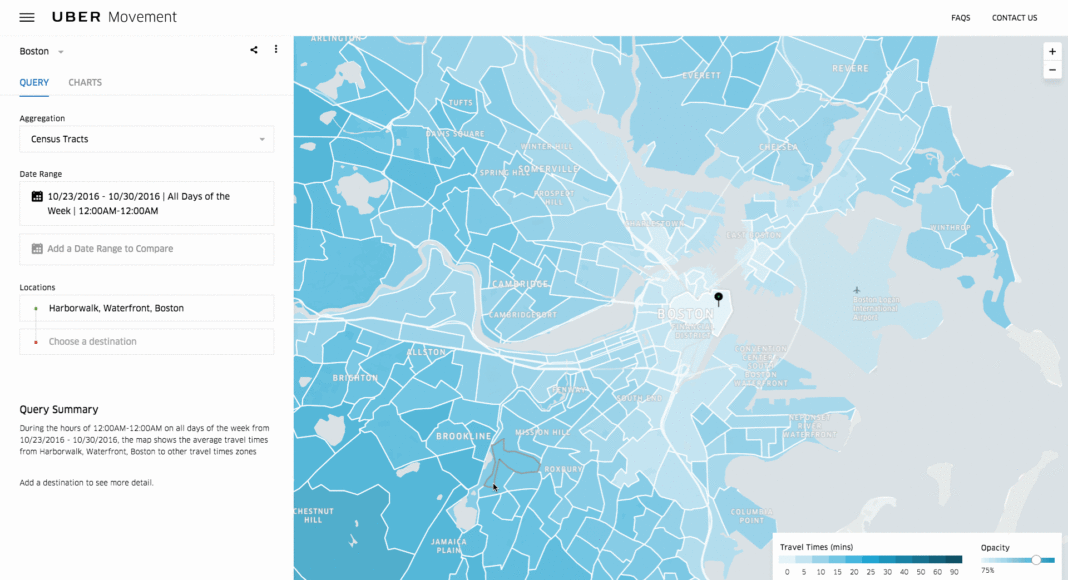Click the Add Date Range calendar icon
The width and height of the screenshot is (1068, 580).
pyautogui.click(x=37, y=249)
